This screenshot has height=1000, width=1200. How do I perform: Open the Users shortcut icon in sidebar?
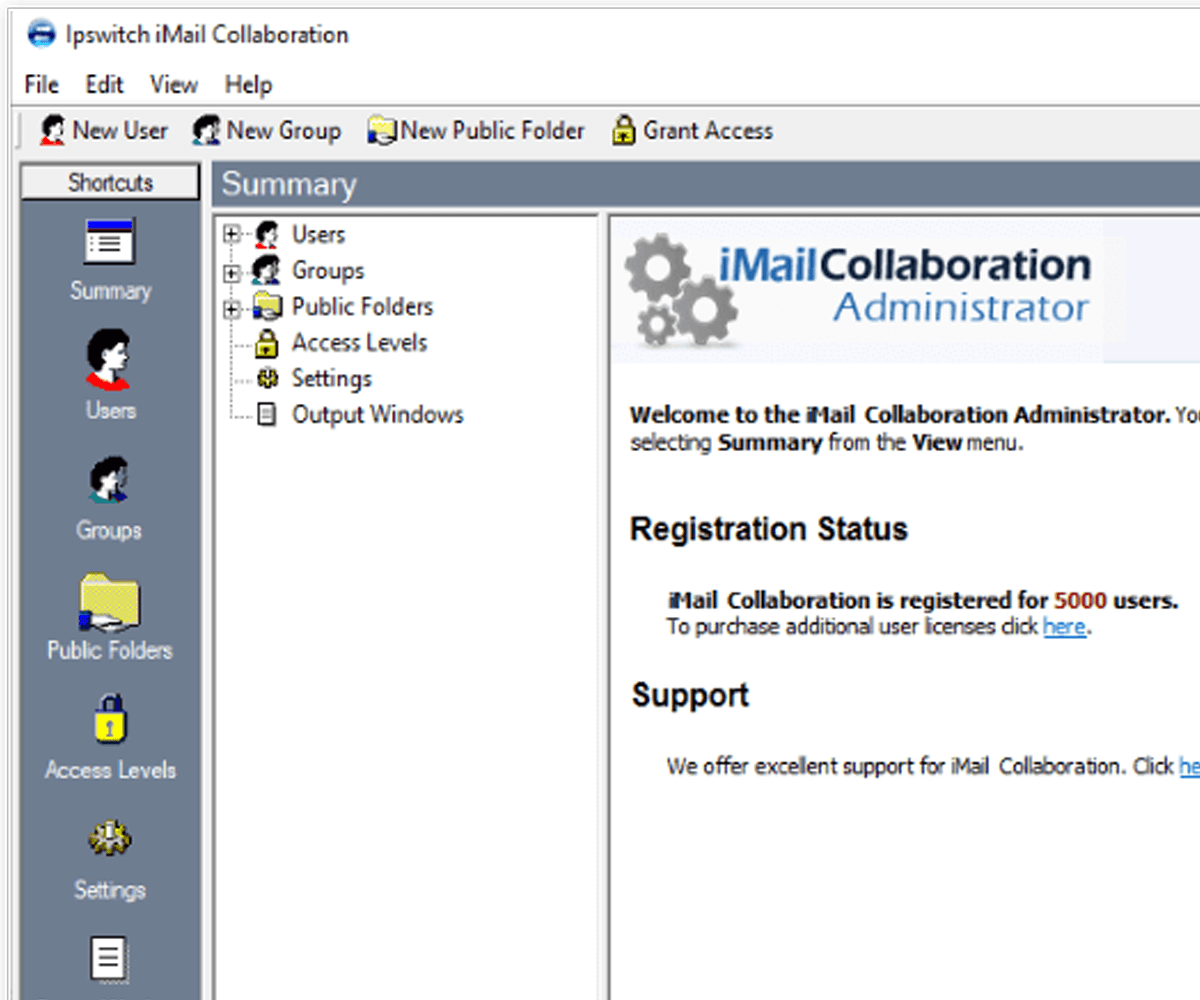pyautogui.click(x=109, y=360)
